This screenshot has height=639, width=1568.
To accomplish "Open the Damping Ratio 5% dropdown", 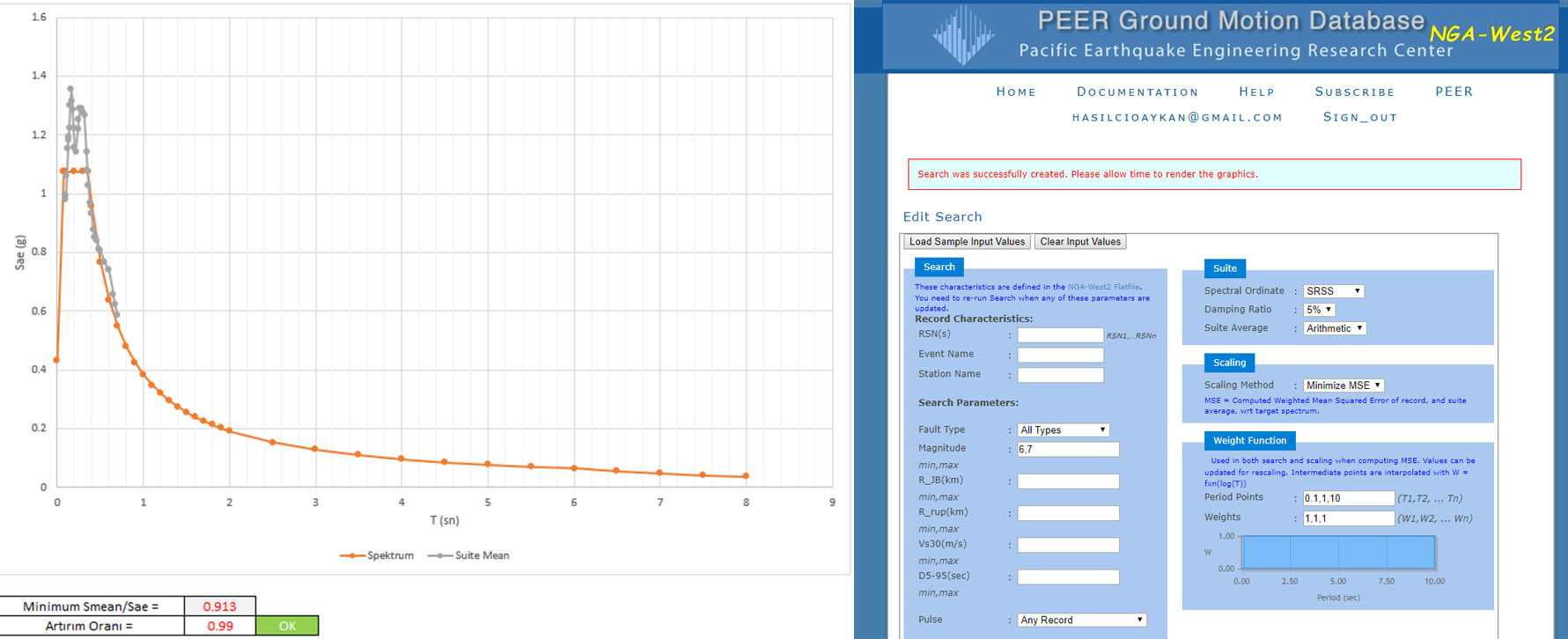I will (x=1320, y=310).
